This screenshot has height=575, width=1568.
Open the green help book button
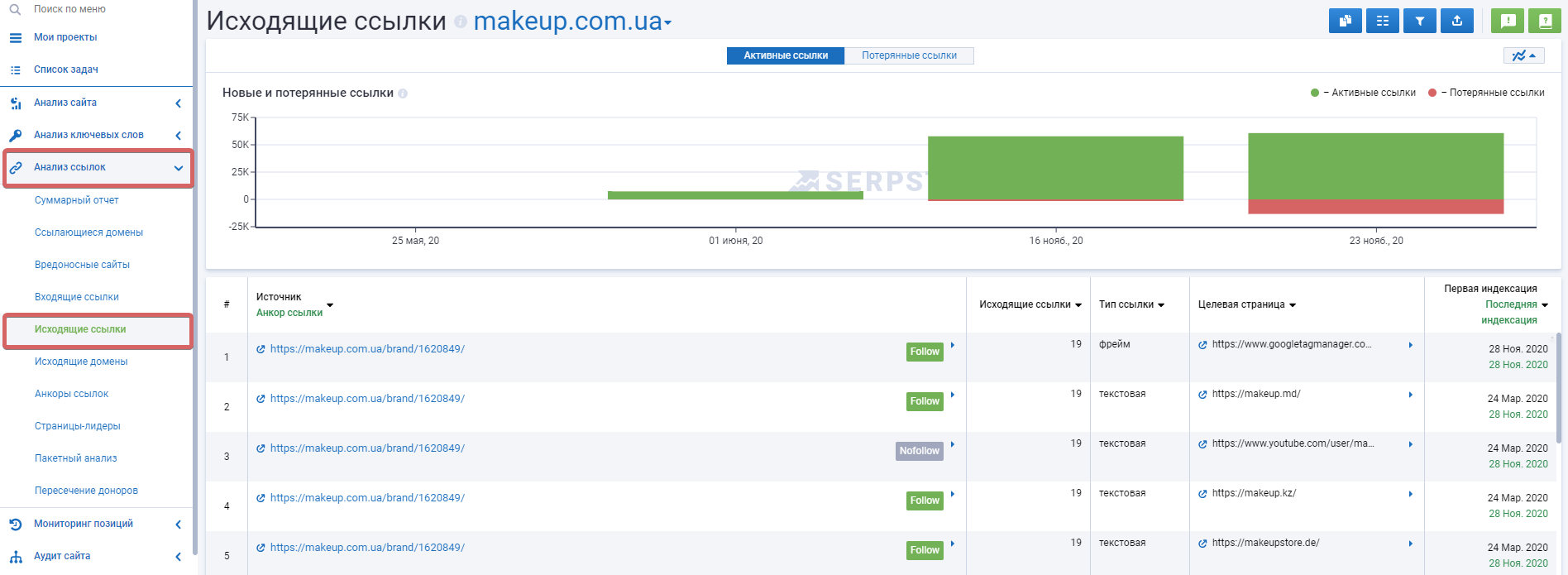pyautogui.click(x=1544, y=21)
